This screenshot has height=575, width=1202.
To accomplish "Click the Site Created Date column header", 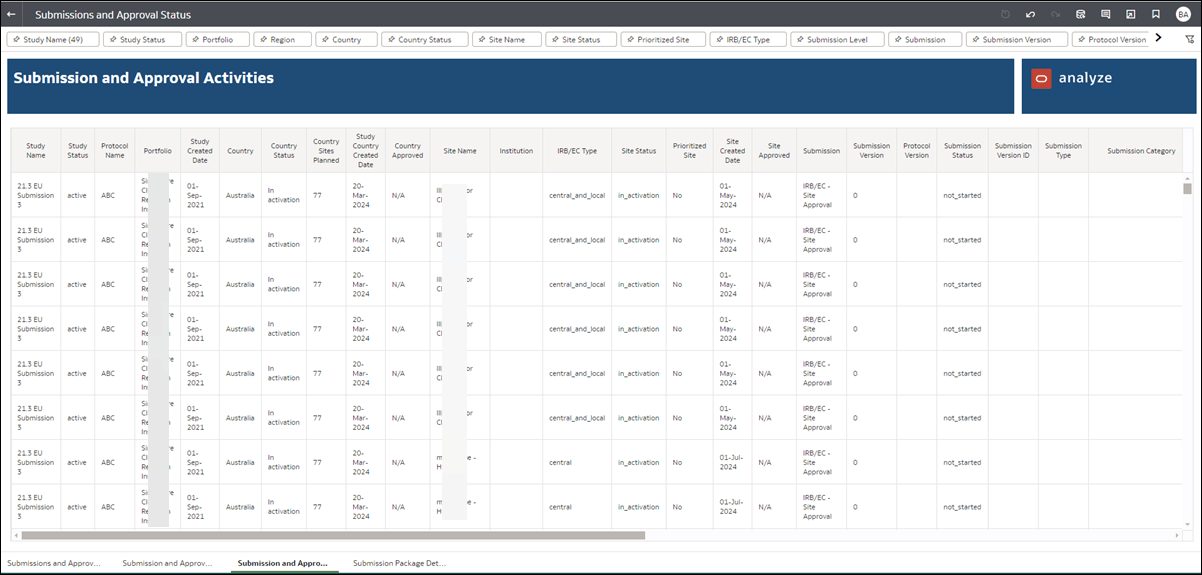I will tap(732, 150).
